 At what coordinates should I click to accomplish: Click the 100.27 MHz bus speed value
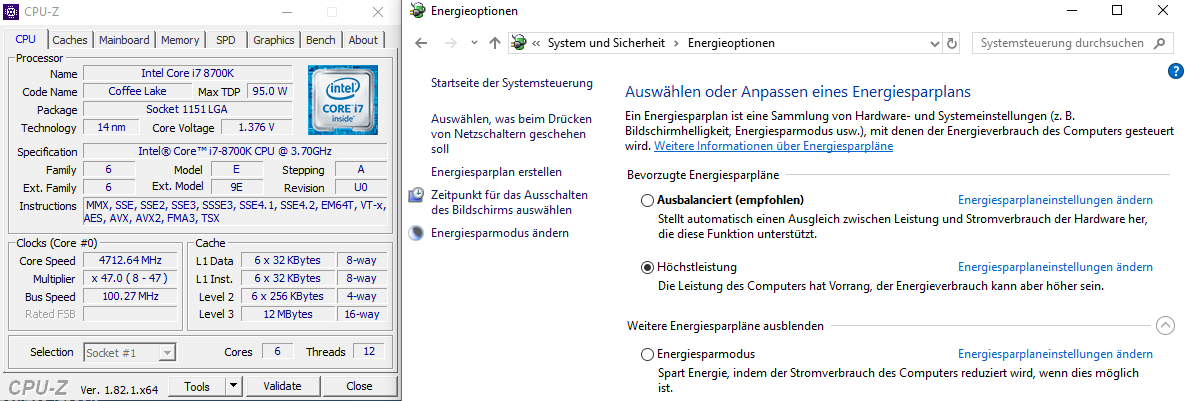[131, 296]
